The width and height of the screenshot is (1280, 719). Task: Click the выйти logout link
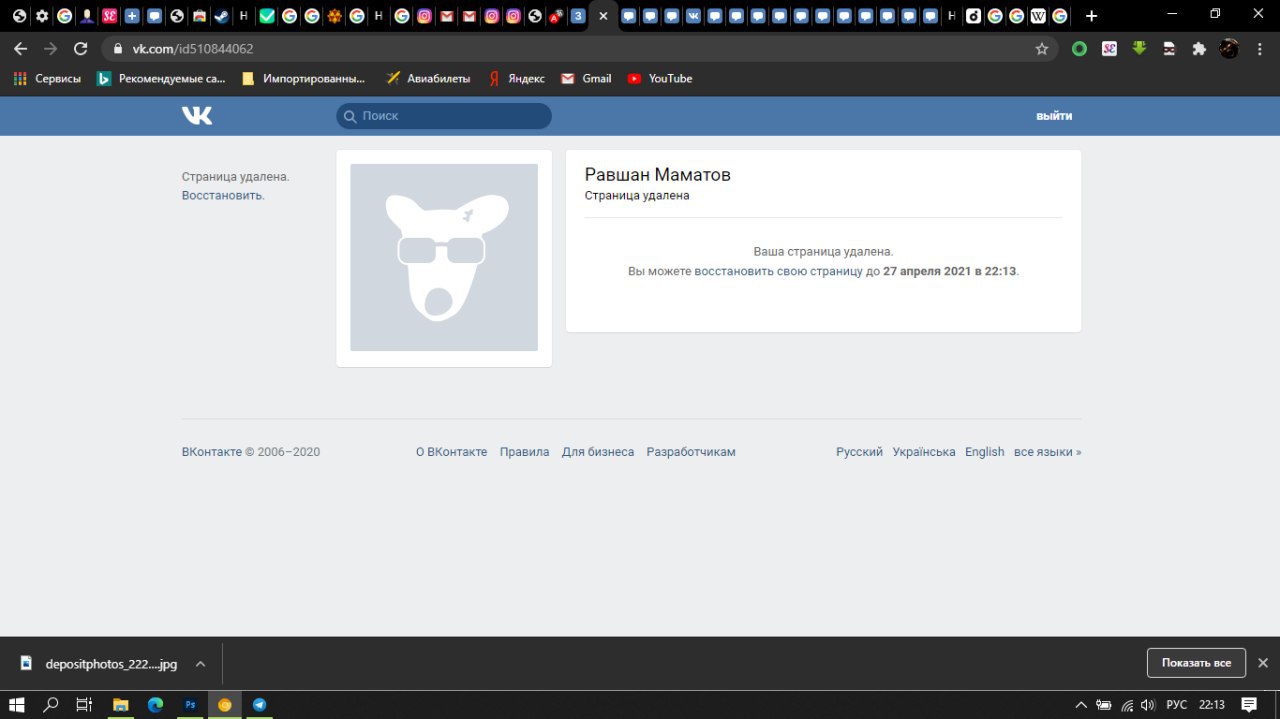pyautogui.click(x=1054, y=116)
